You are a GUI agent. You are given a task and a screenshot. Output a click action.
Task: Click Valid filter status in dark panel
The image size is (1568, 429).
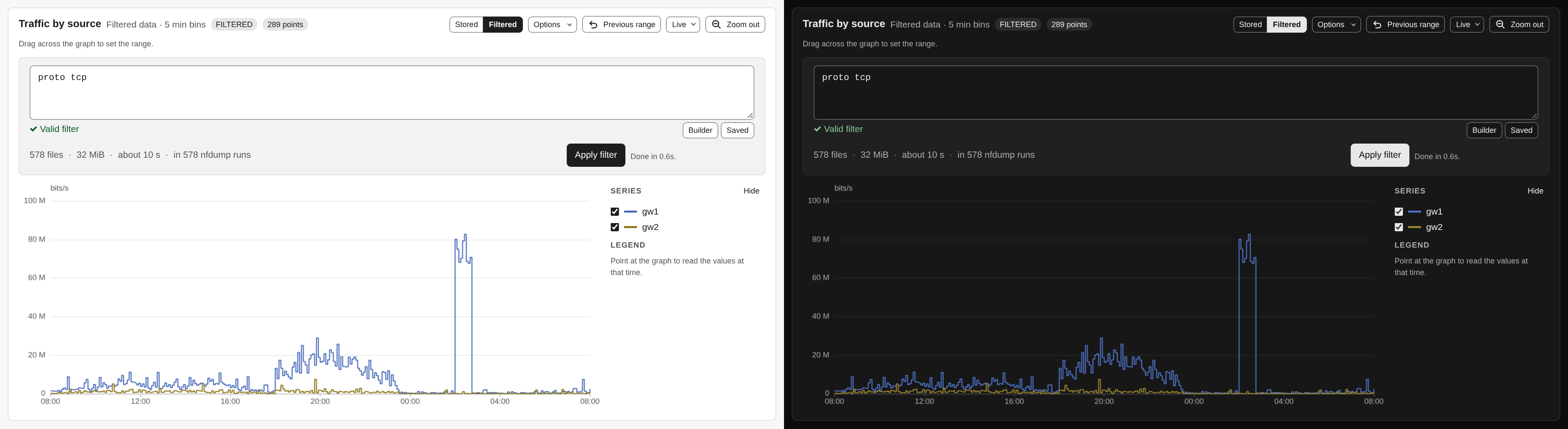point(839,129)
